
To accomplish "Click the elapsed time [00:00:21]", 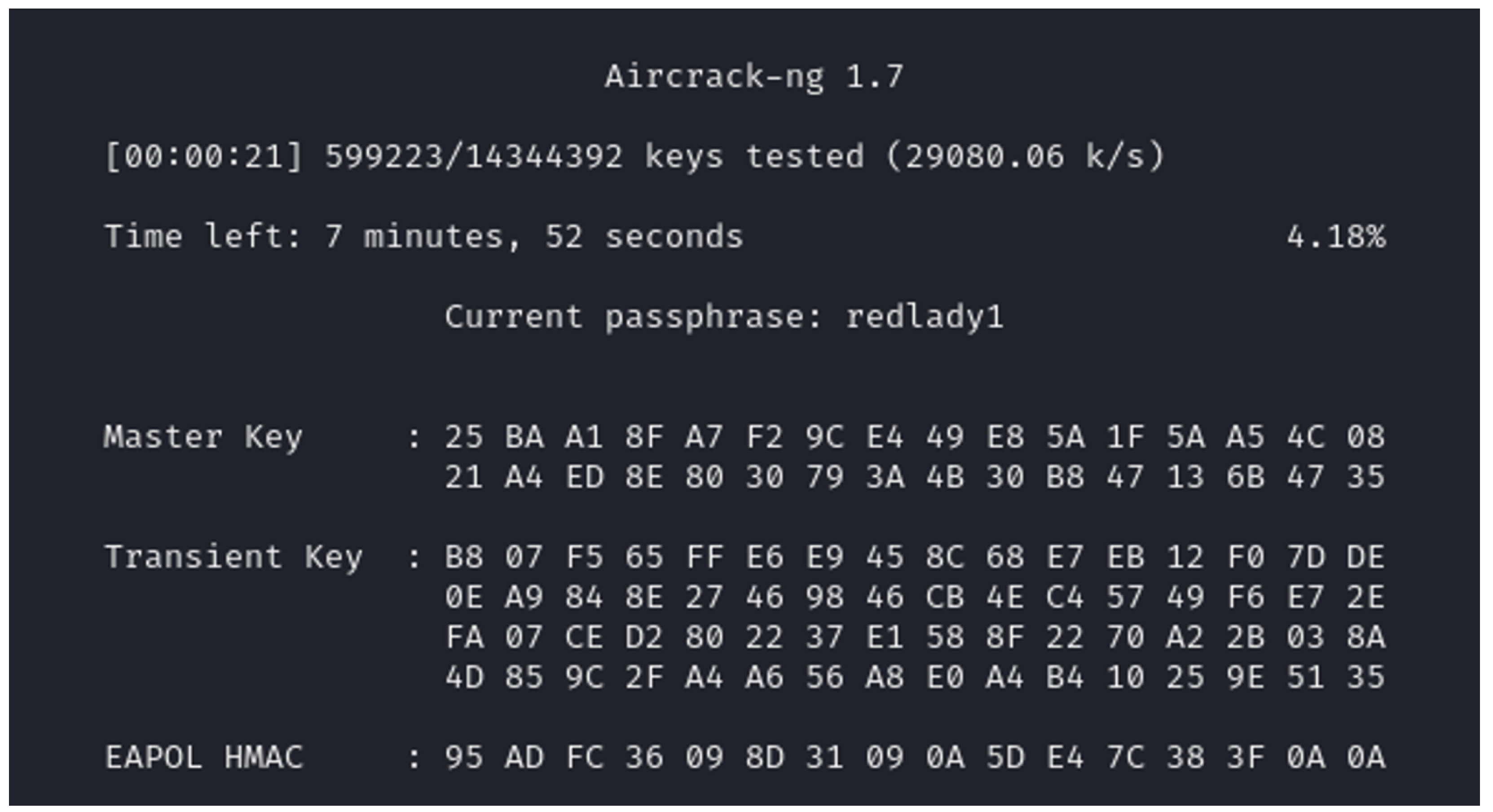I will coord(203,157).
